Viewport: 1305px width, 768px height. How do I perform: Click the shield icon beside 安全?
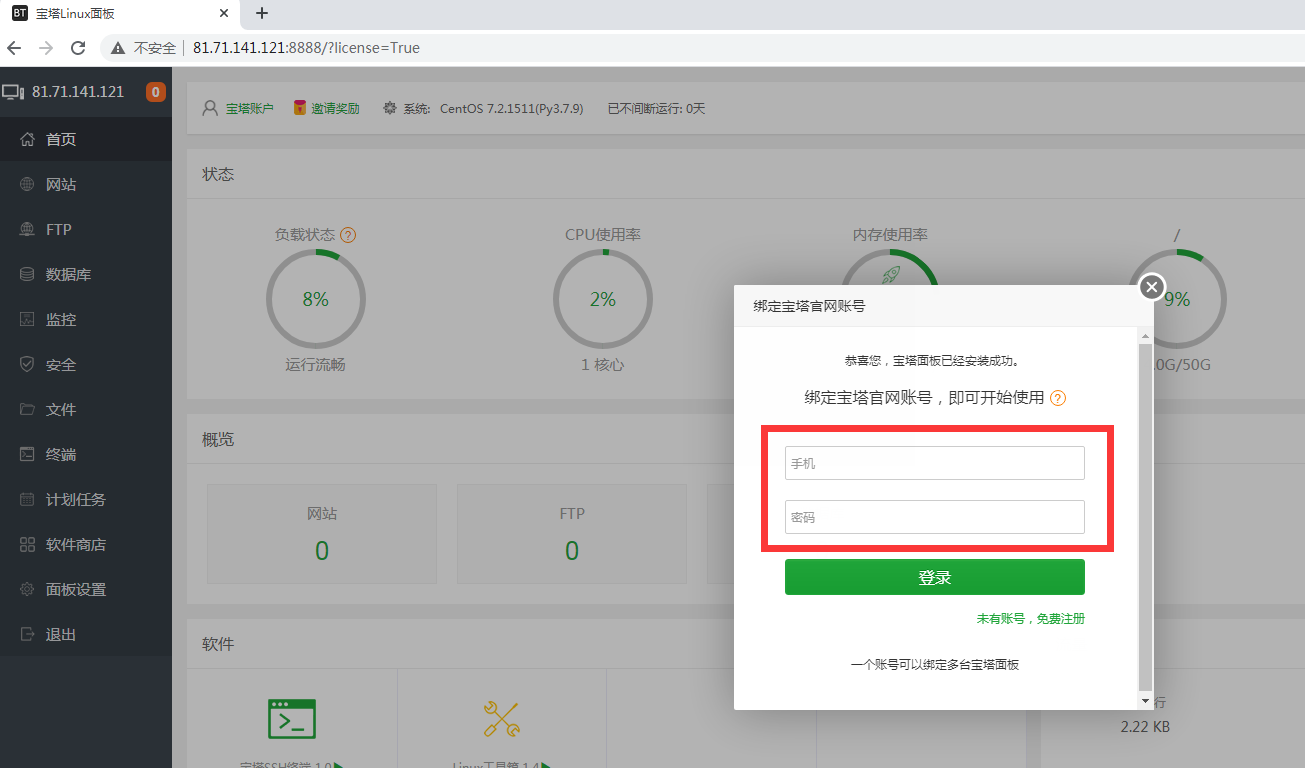(x=27, y=364)
